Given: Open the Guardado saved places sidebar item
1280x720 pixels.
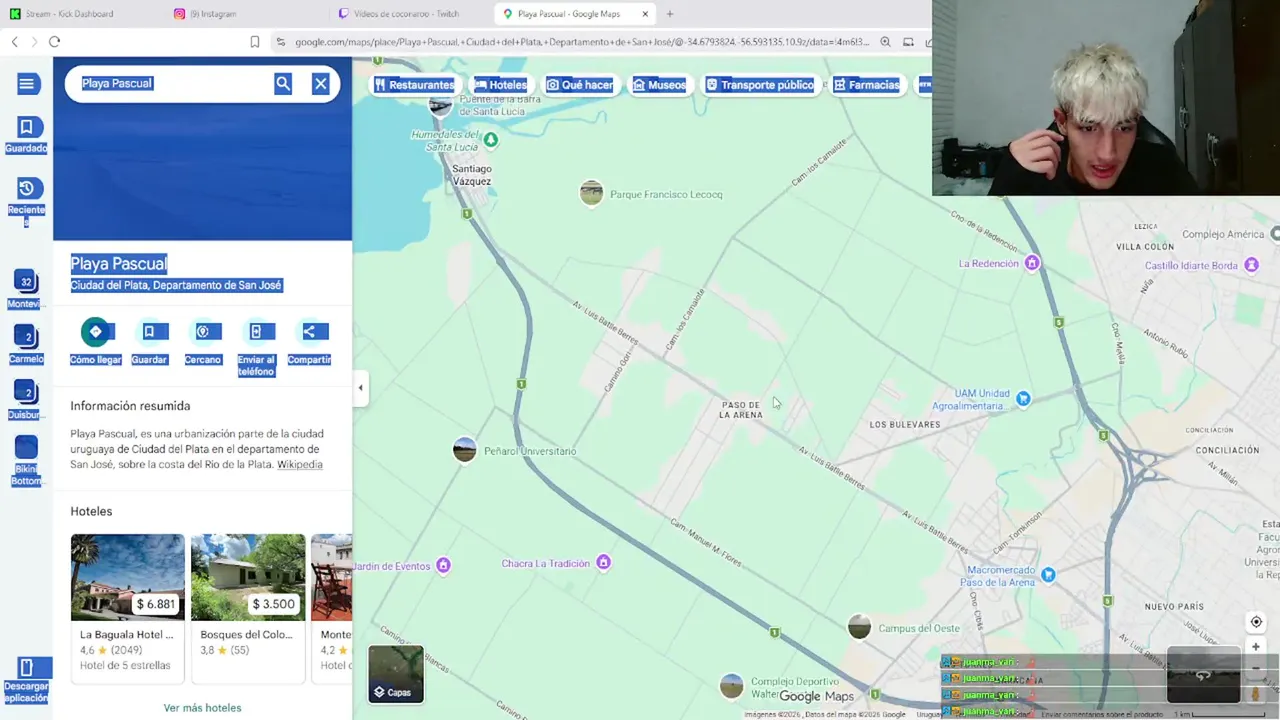Looking at the screenshot, I should [26, 135].
